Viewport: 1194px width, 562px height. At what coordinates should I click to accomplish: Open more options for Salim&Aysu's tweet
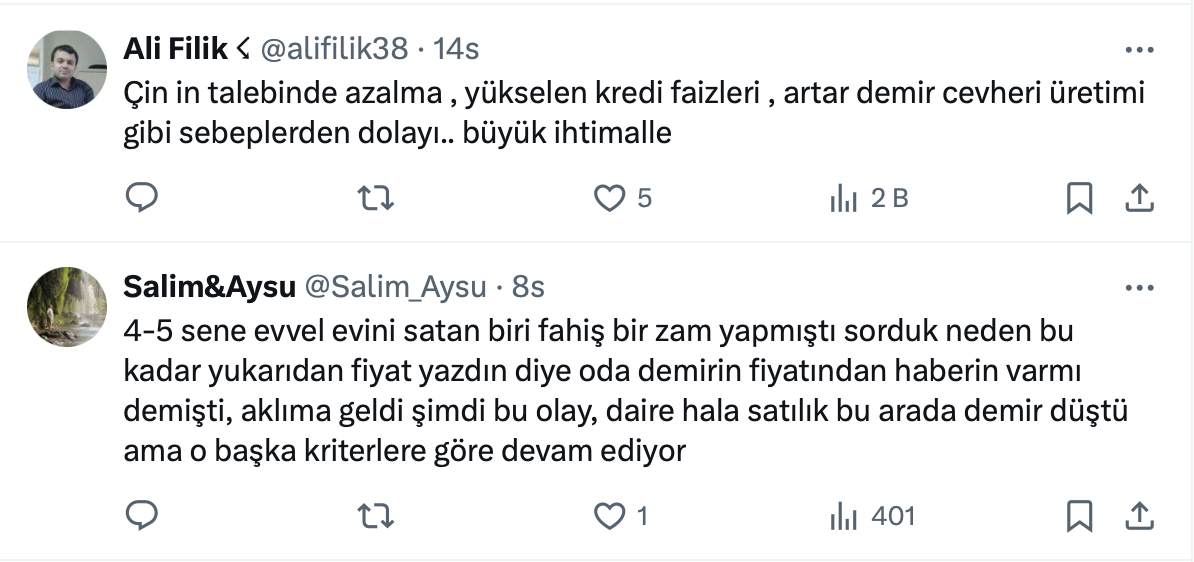(1139, 288)
